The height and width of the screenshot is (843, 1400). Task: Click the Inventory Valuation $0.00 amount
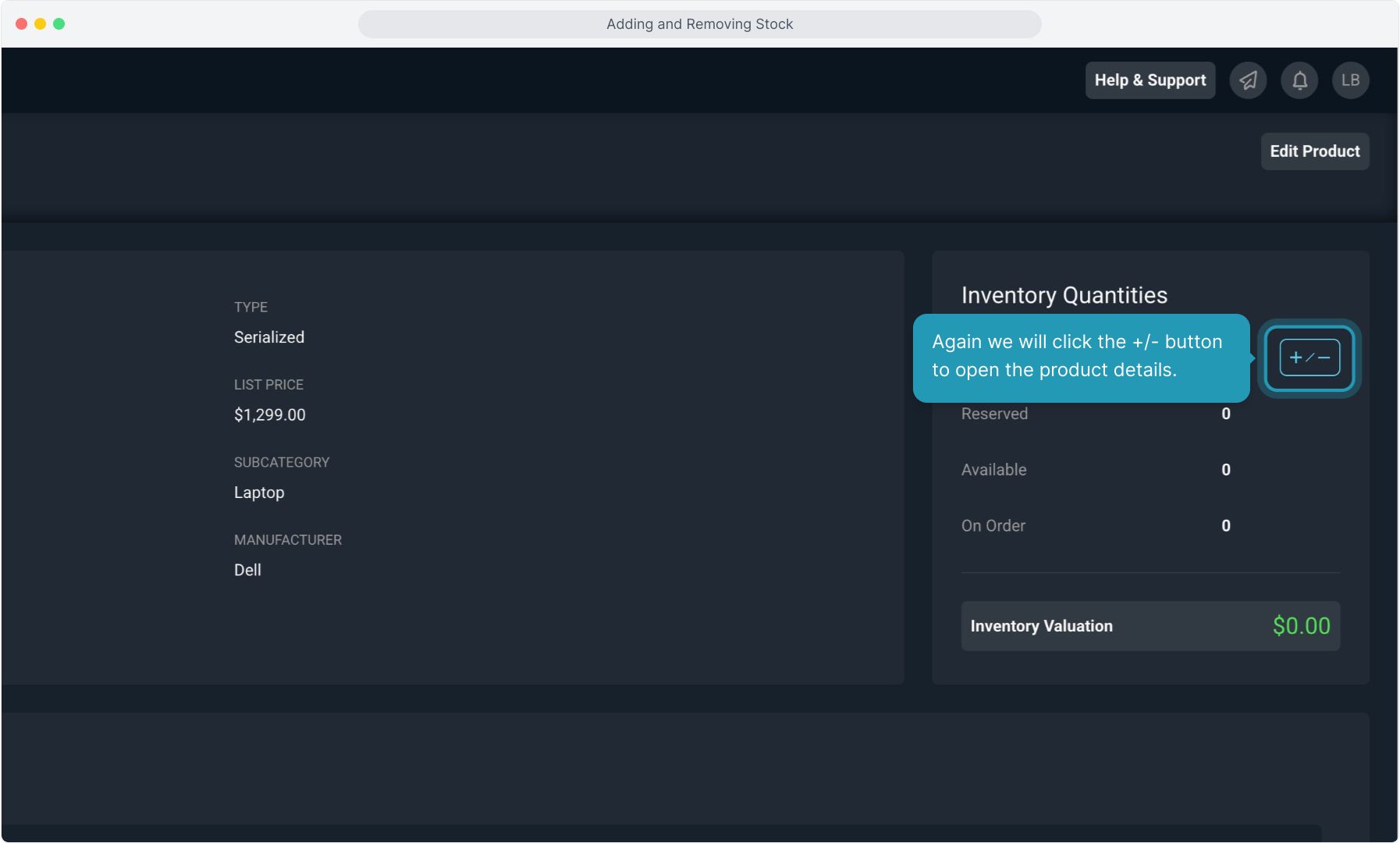1301,626
